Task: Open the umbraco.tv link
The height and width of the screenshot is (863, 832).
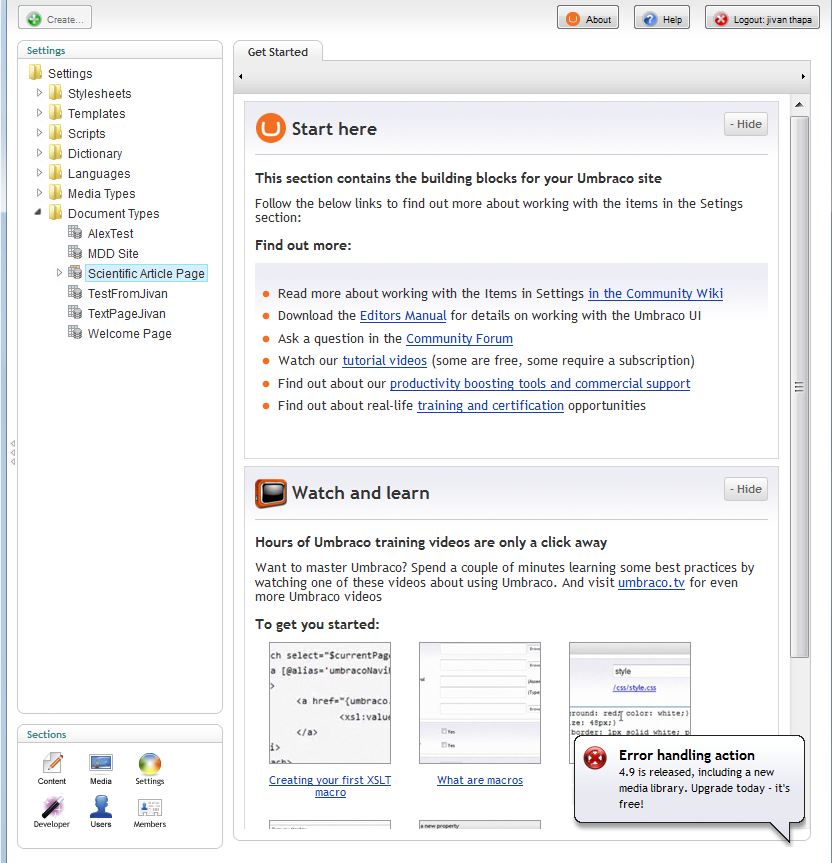Action: 651,582
